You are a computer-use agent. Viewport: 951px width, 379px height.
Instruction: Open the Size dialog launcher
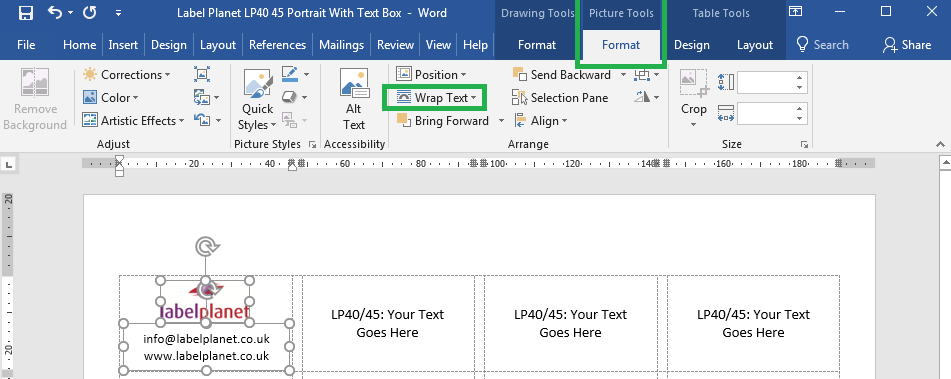pyautogui.click(x=804, y=144)
